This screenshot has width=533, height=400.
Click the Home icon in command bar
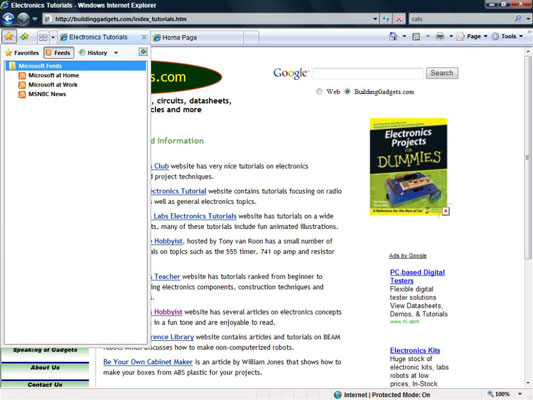pos(393,36)
